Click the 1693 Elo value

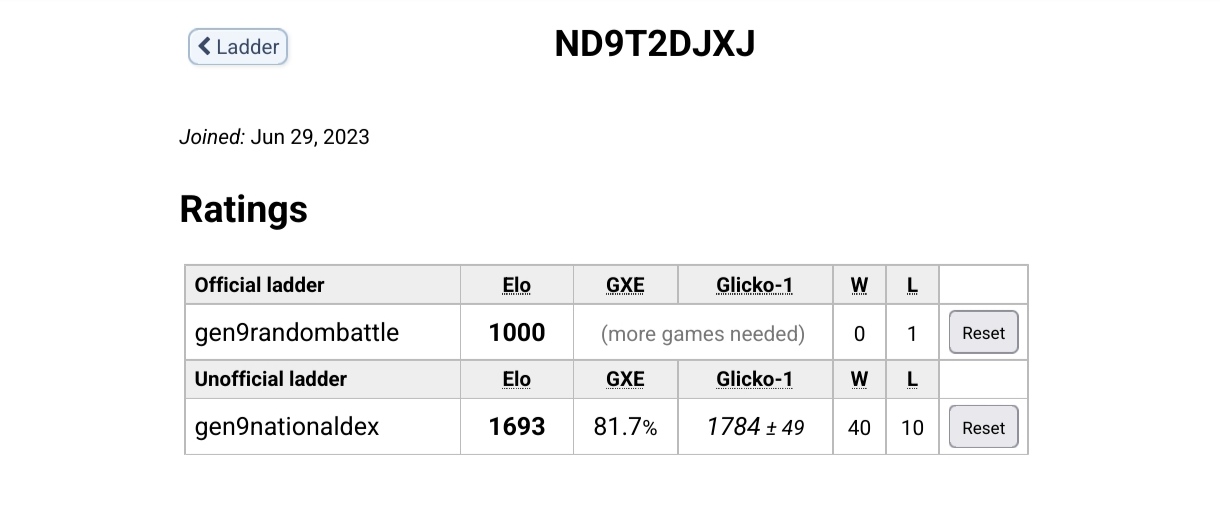coord(517,427)
